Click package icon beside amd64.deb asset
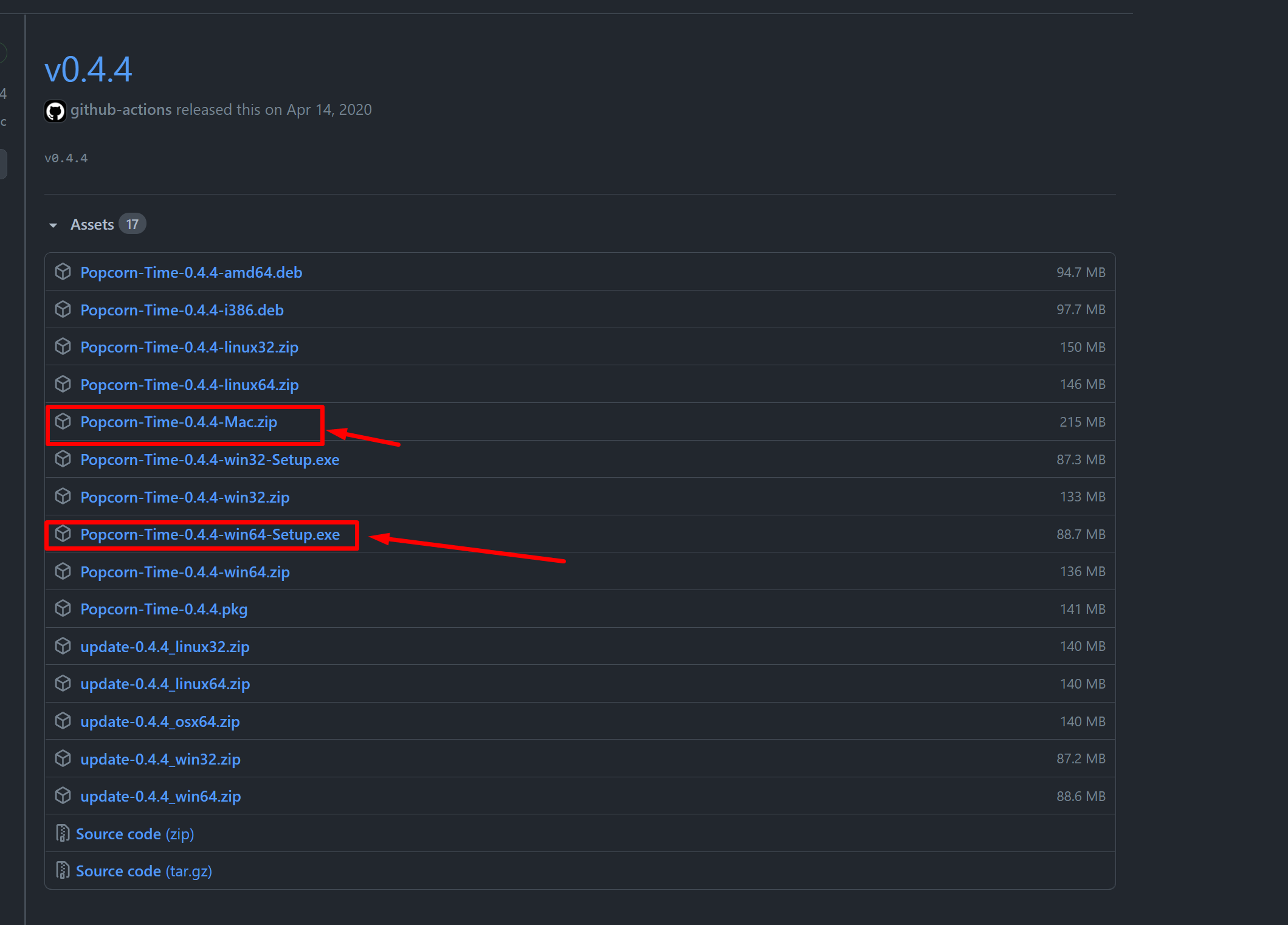Viewport: 1288px width, 925px height. (x=63, y=272)
